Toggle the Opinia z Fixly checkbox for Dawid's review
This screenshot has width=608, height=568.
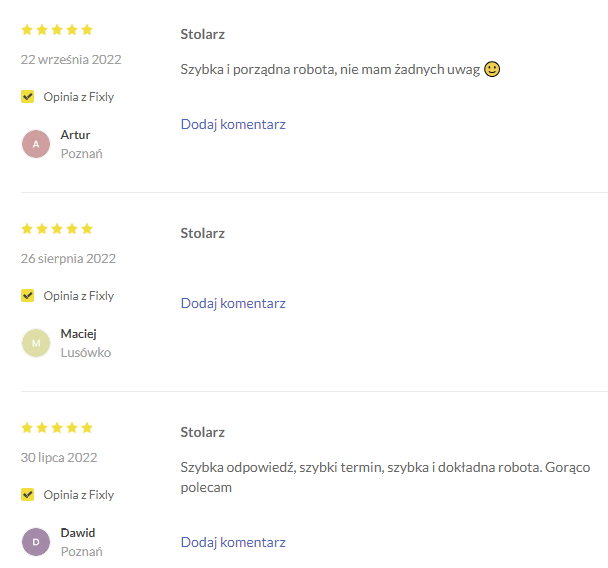pyautogui.click(x=28, y=495)
